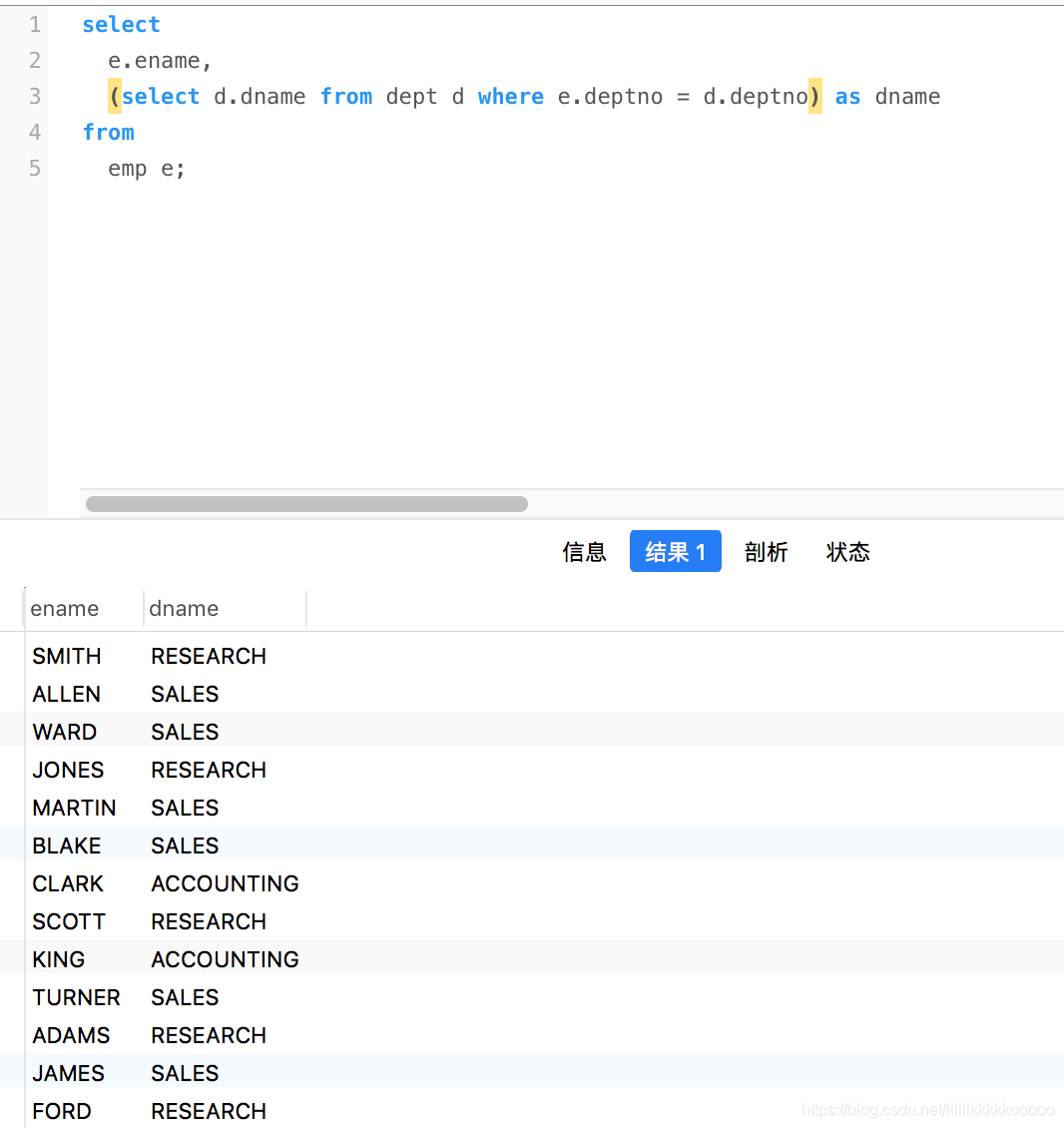The height and width of the screenshot is (1128, 1064).
Task: Switch to the 剖析 tab
Action: click(767, 552)
